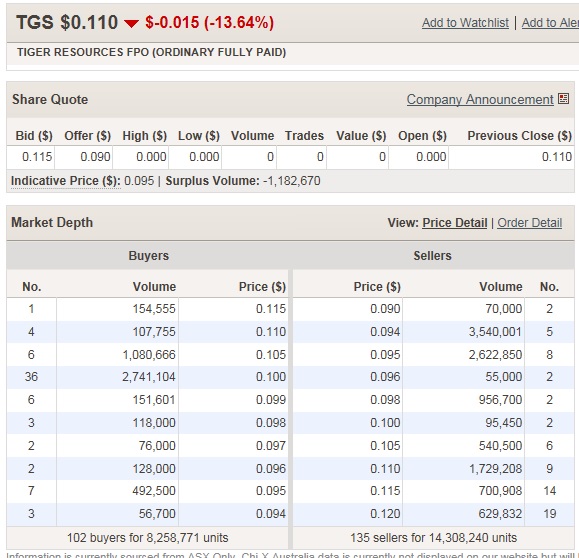
Task: Switch view to Price Detail
Action: [x=455, y=223]
